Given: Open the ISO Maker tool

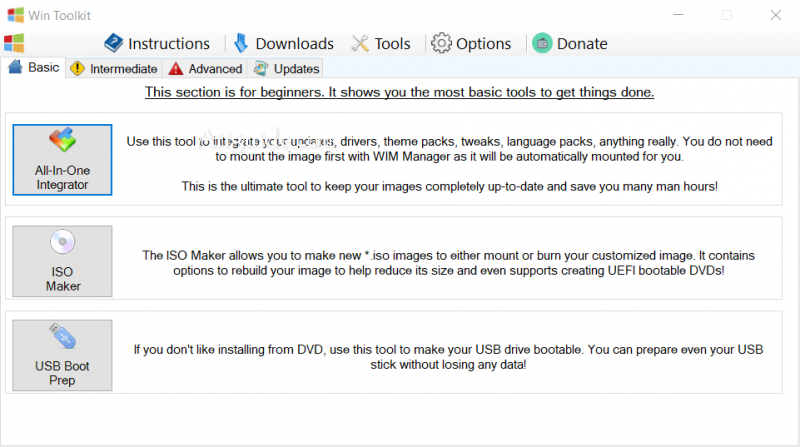Looking at the screenshot, I should pyautogui.click(x=62, y=261).
